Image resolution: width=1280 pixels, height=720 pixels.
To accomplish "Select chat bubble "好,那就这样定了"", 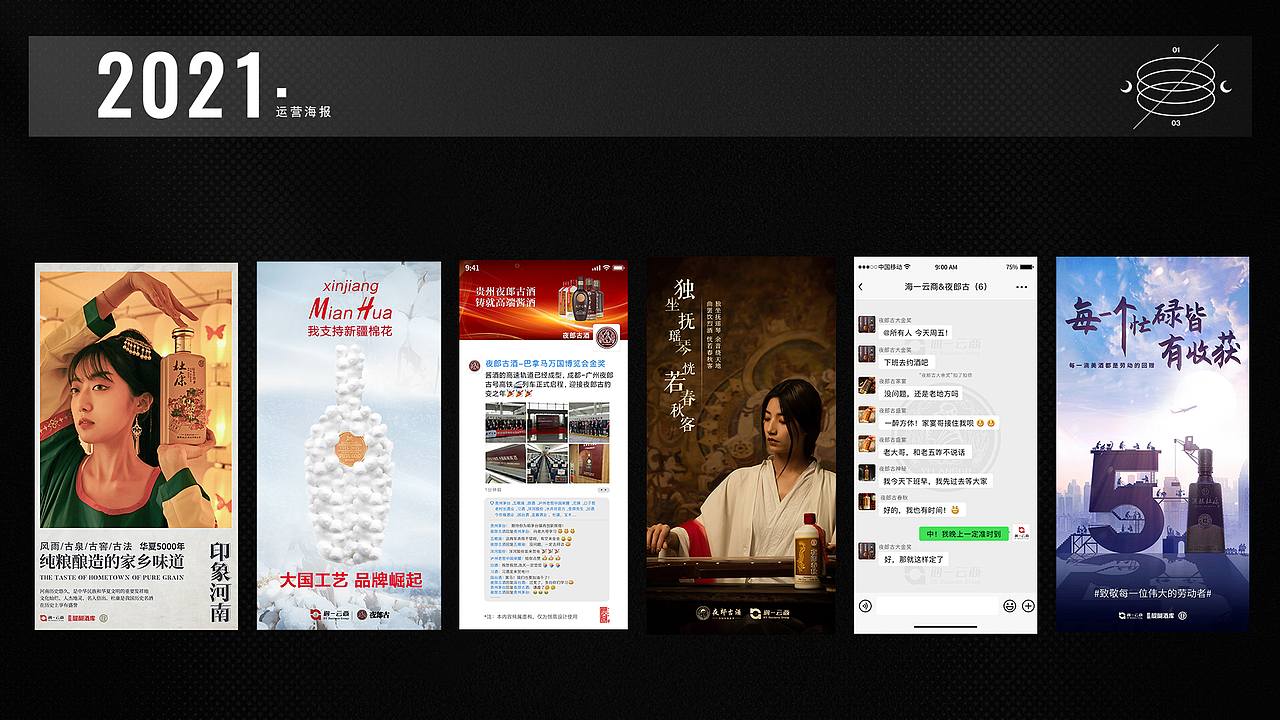I will click(913, 560).
